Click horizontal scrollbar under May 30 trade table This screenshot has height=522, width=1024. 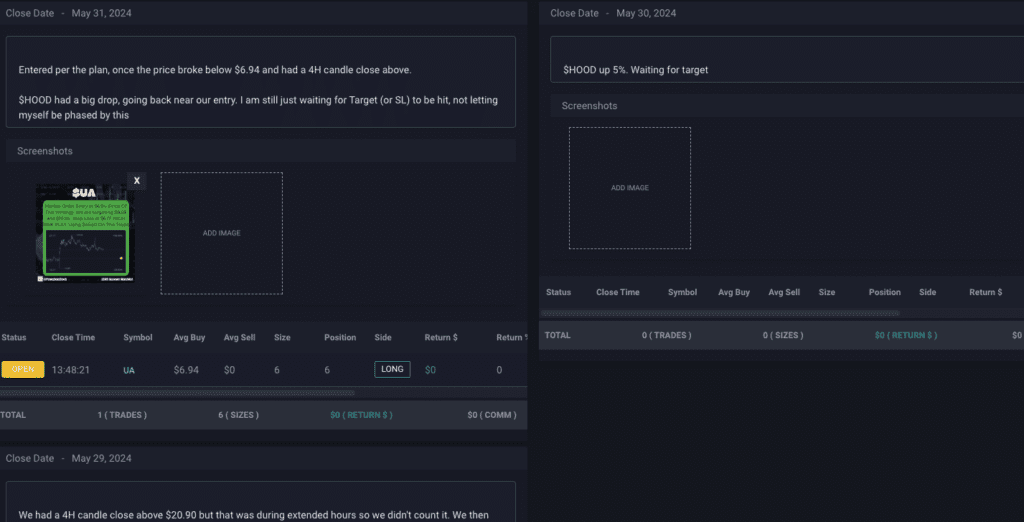tap(720, 313)
